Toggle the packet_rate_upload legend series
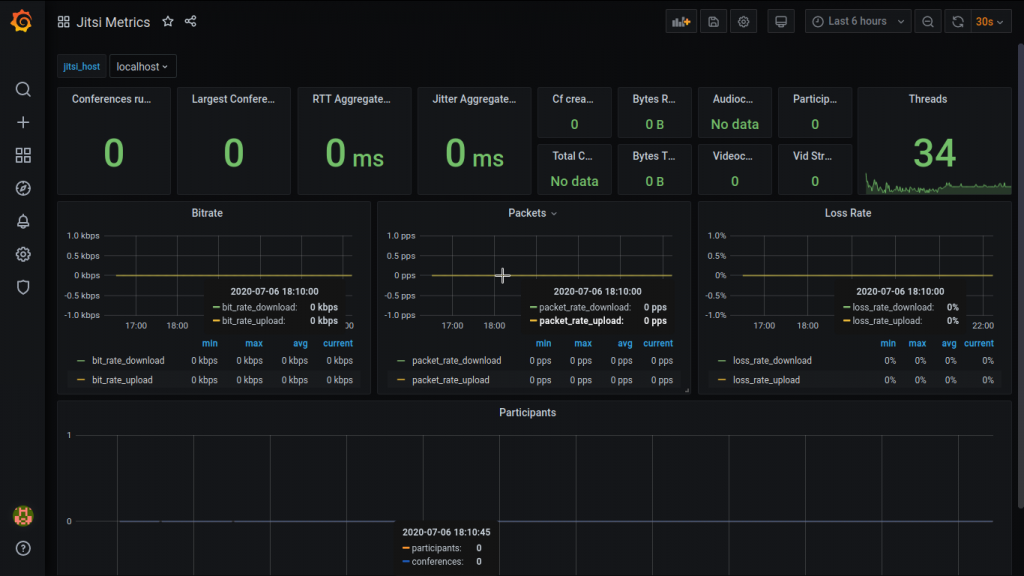 click(x=451, y=380)
